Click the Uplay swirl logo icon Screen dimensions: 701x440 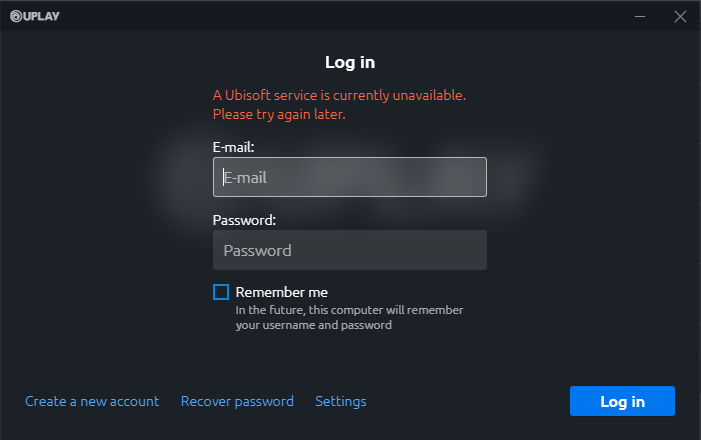[x=15, y=16]
